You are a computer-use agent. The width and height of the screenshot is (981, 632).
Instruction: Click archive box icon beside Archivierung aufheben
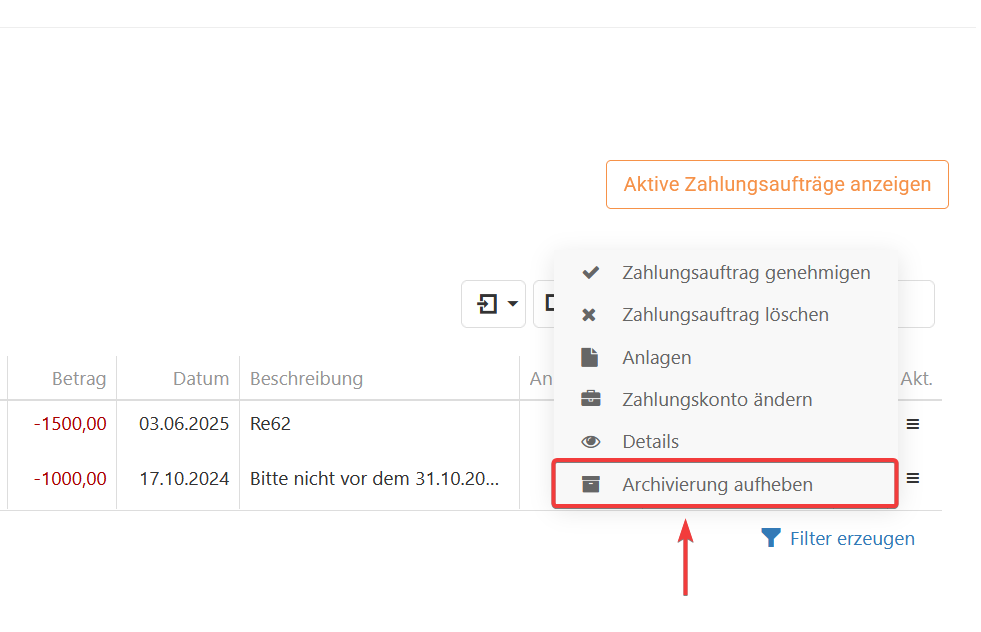591,484
